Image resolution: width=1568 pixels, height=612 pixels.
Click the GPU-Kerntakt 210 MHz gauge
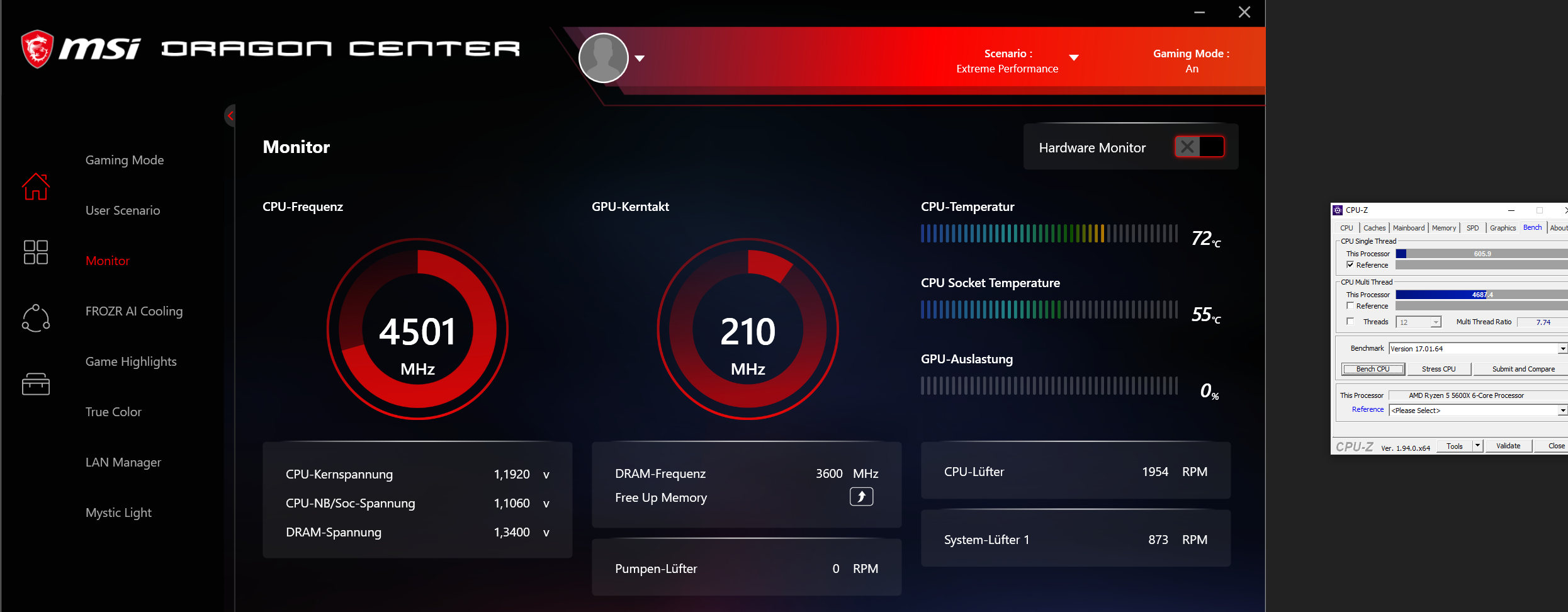pyautogui.click(x=748, y=329)
